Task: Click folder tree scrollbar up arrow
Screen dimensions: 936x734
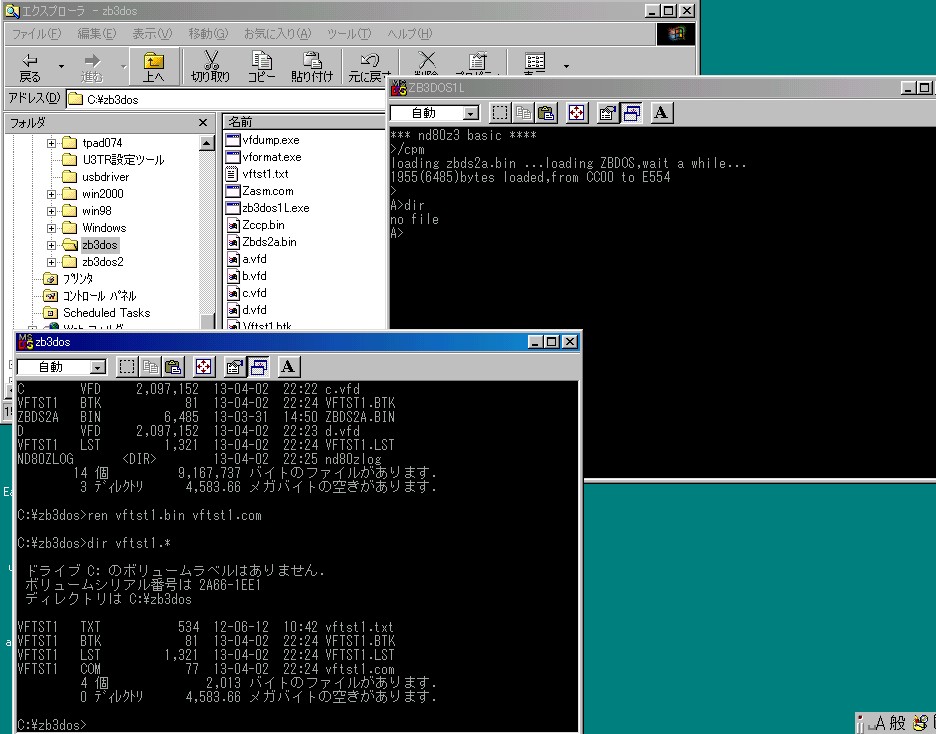Action: tap(207, 143)
